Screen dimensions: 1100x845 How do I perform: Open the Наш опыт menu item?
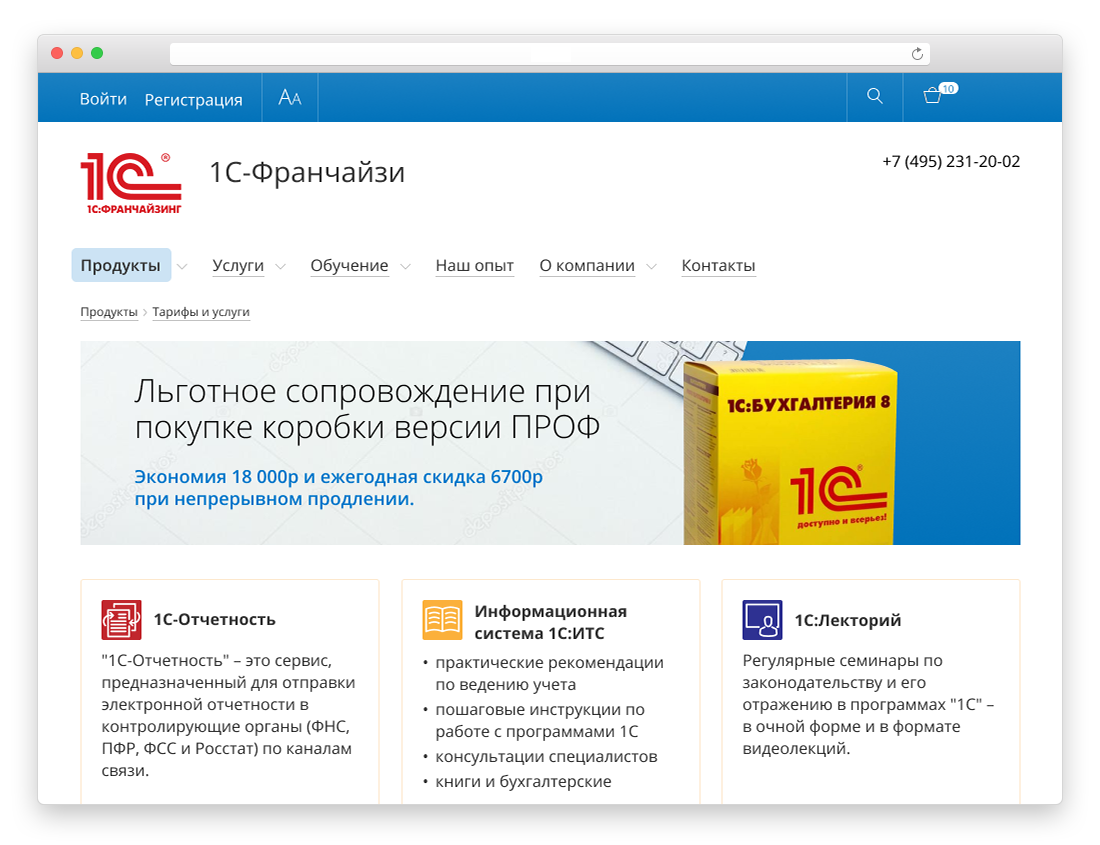click(474, 266)
